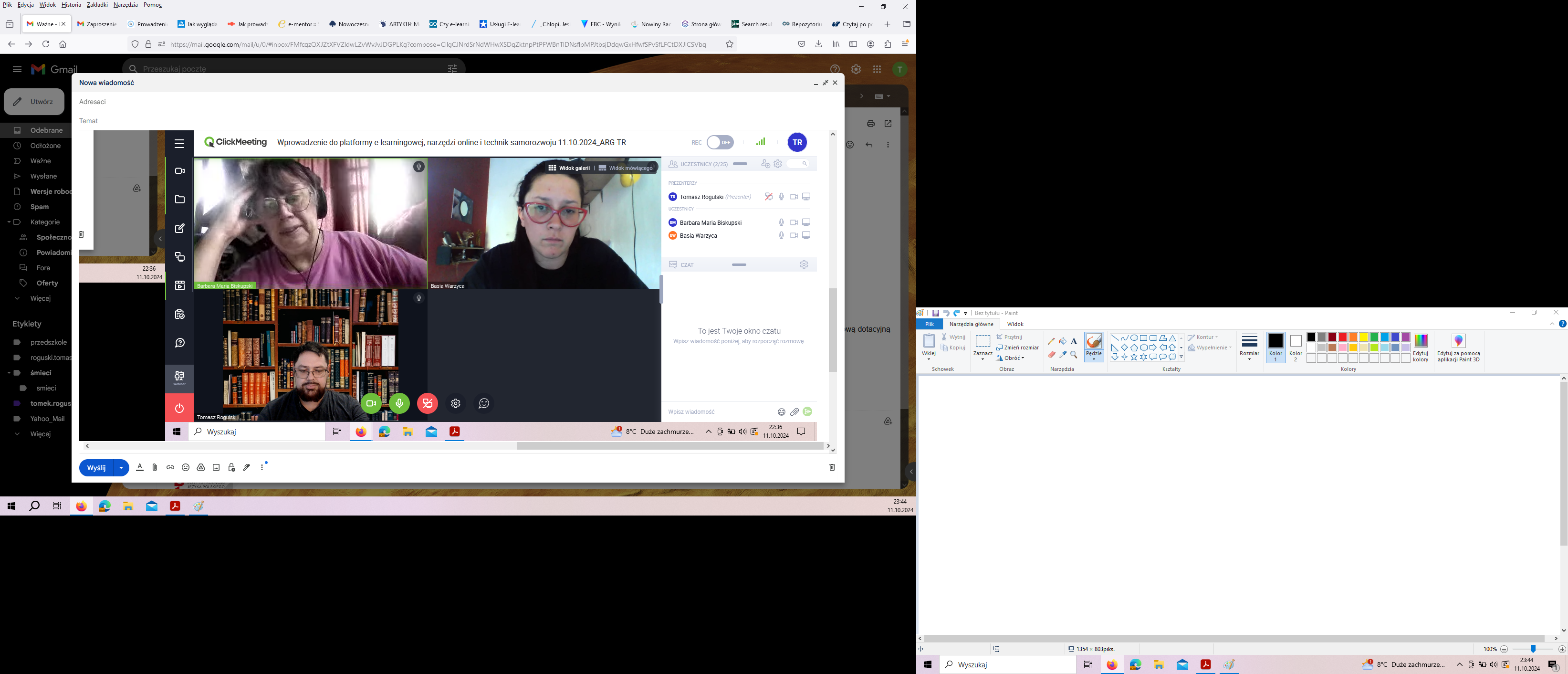This screenshot has height=674, width=1568.
Task: Select the Pencil tool in Paint
Action: pyautogui.click(x=1051, y=341)
